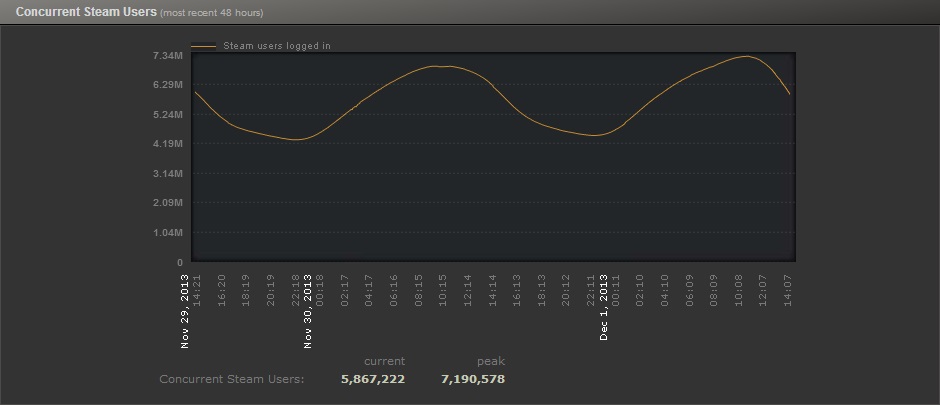Click the 16:13 time label

[x=517, y=291]
